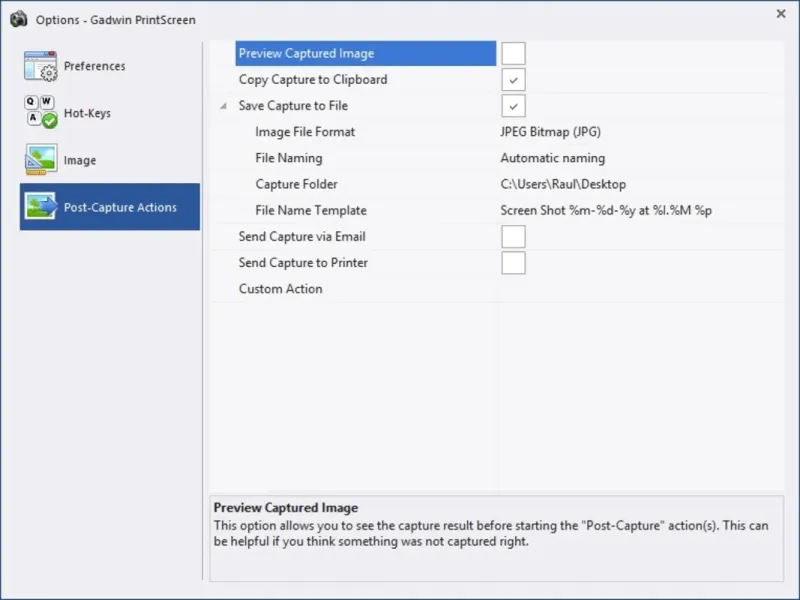Click the Custom Action row
The height and width of the screenshot is (600, 800).
point(281,289)
